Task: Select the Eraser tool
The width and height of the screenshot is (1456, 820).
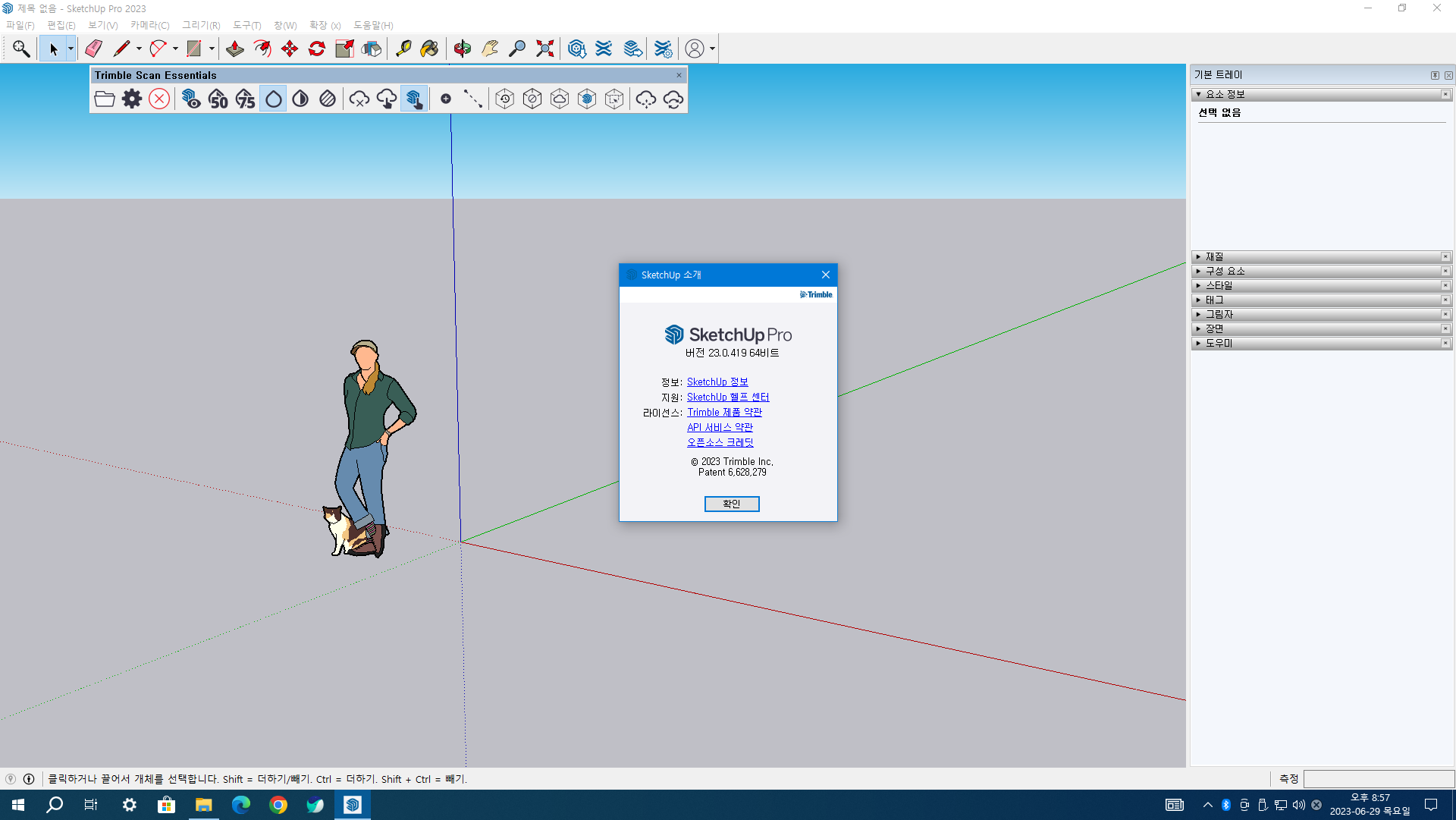Action: pyautogui.click(x=94, y=49)
